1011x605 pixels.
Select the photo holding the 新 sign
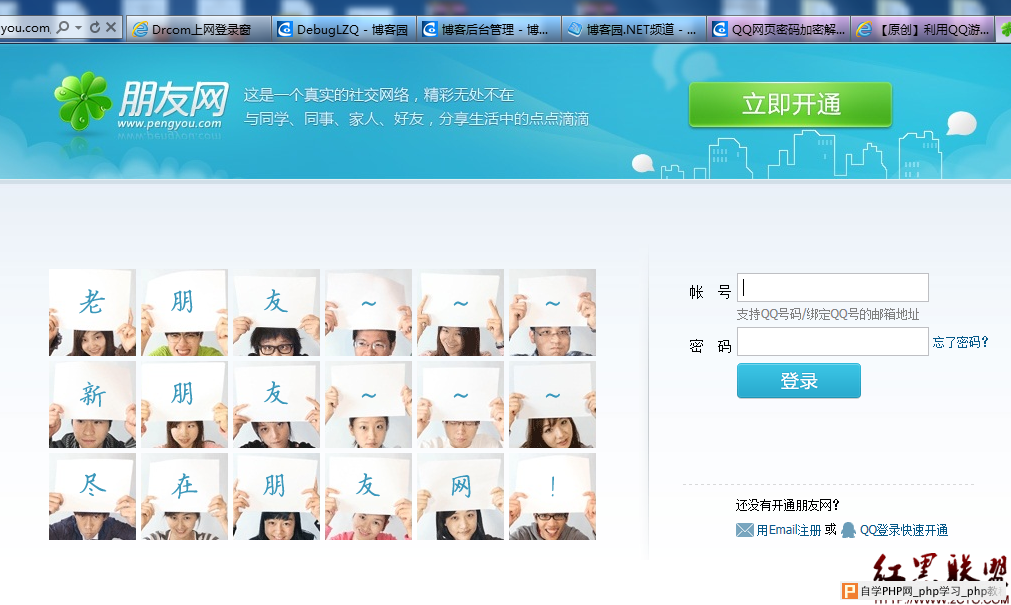[92, 404]
